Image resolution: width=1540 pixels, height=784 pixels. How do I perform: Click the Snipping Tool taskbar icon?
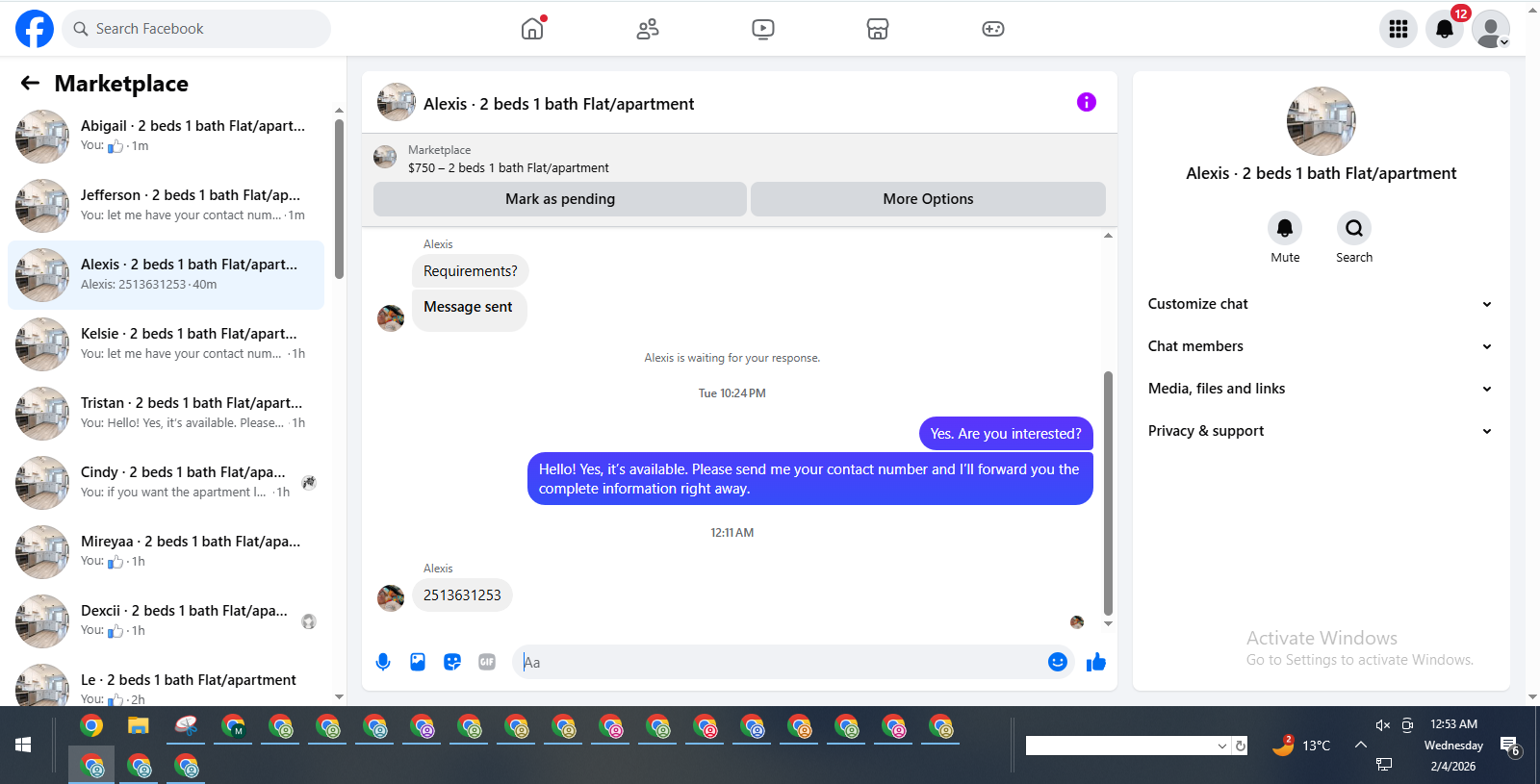[187, 726]
